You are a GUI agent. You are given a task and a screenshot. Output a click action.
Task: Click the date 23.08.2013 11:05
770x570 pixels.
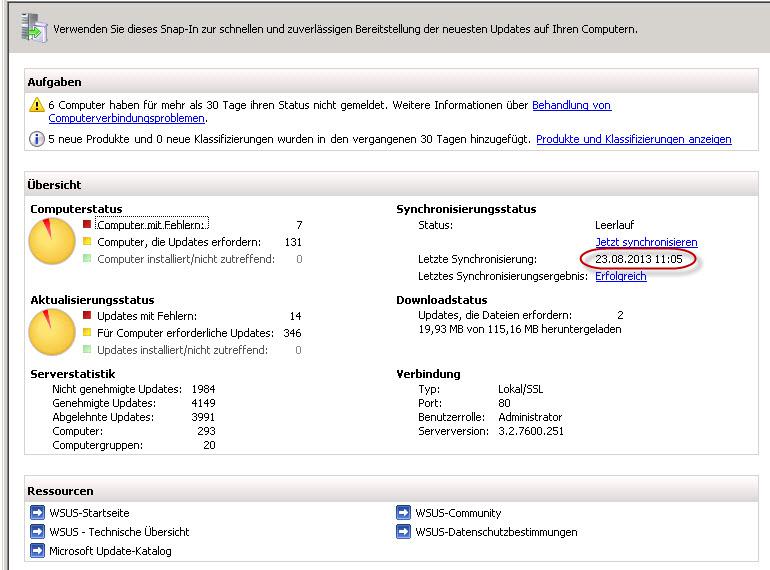pos(638,259)
